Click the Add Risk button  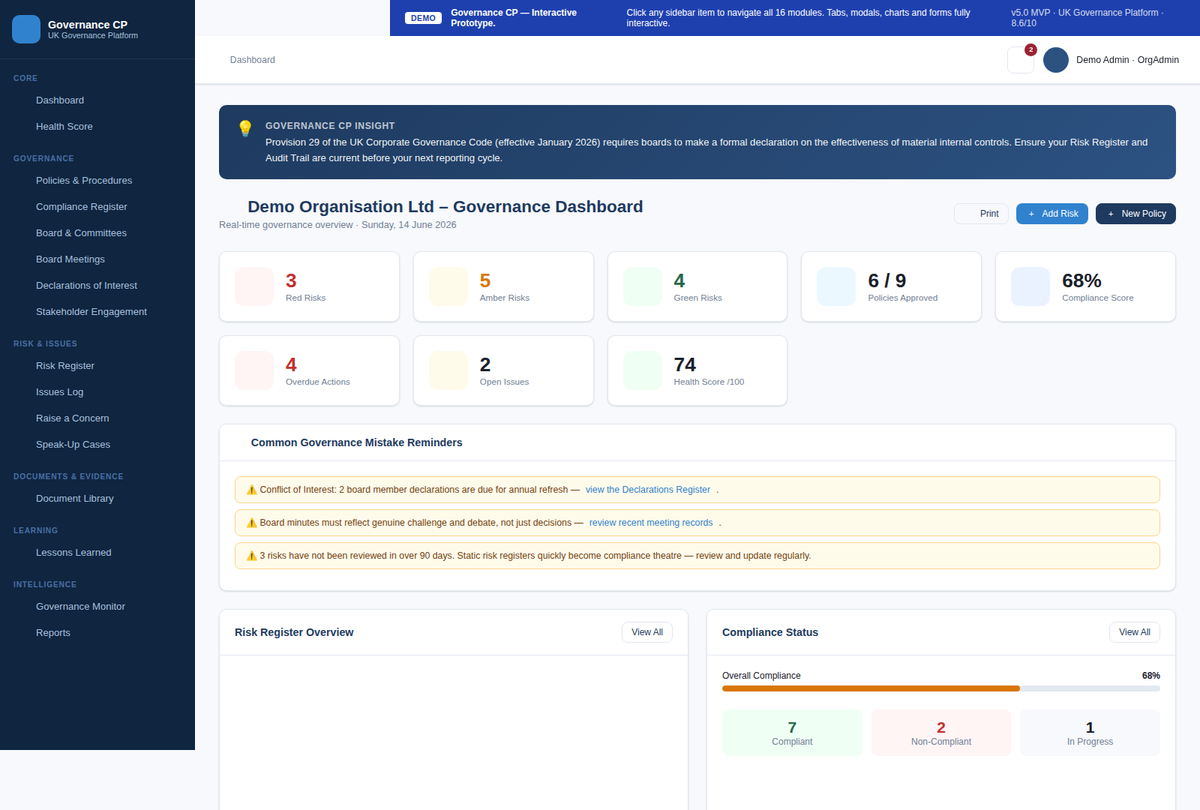[x=1052, y=214]
